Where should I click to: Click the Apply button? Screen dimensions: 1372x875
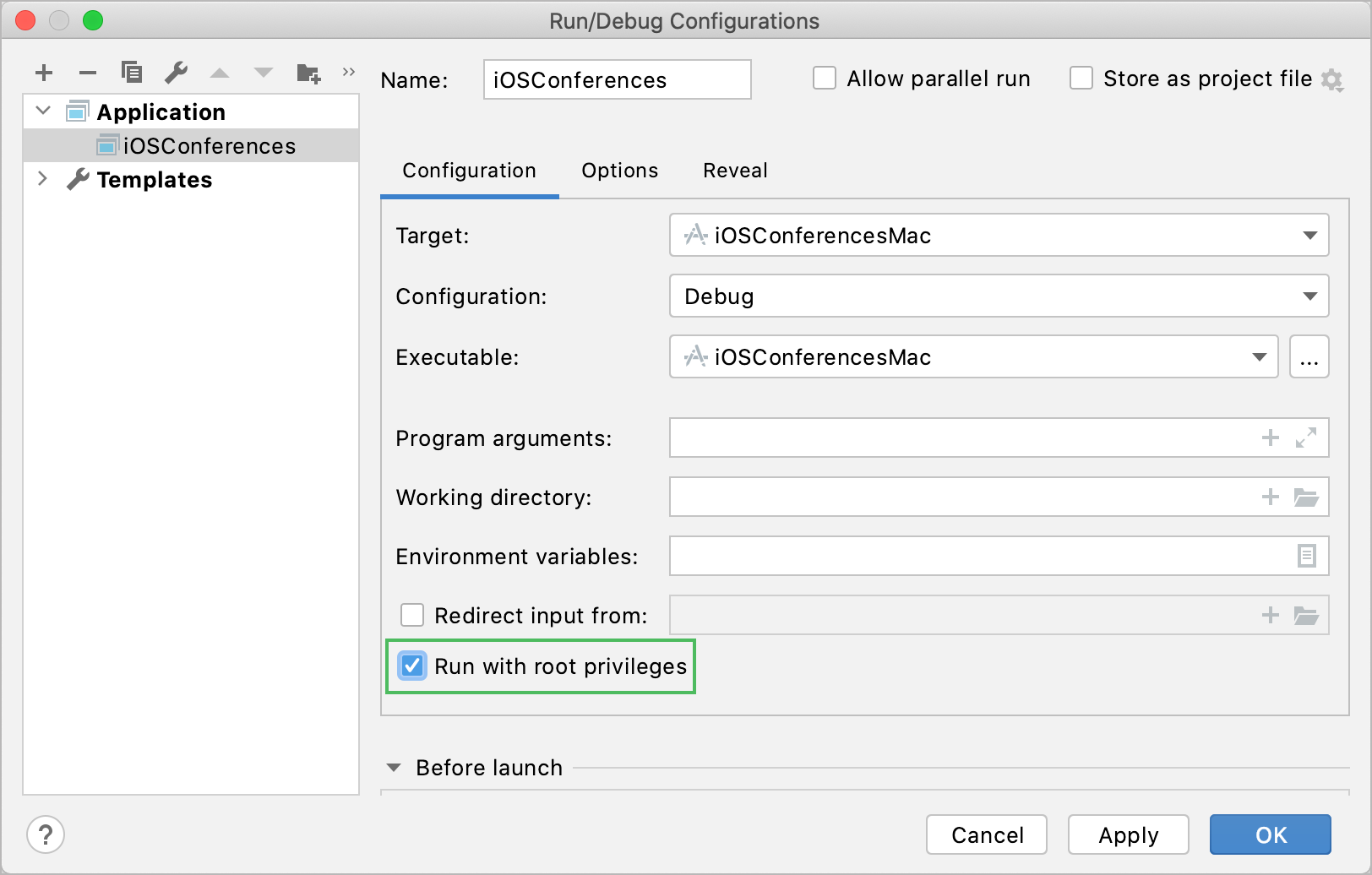coord(1128,835)
